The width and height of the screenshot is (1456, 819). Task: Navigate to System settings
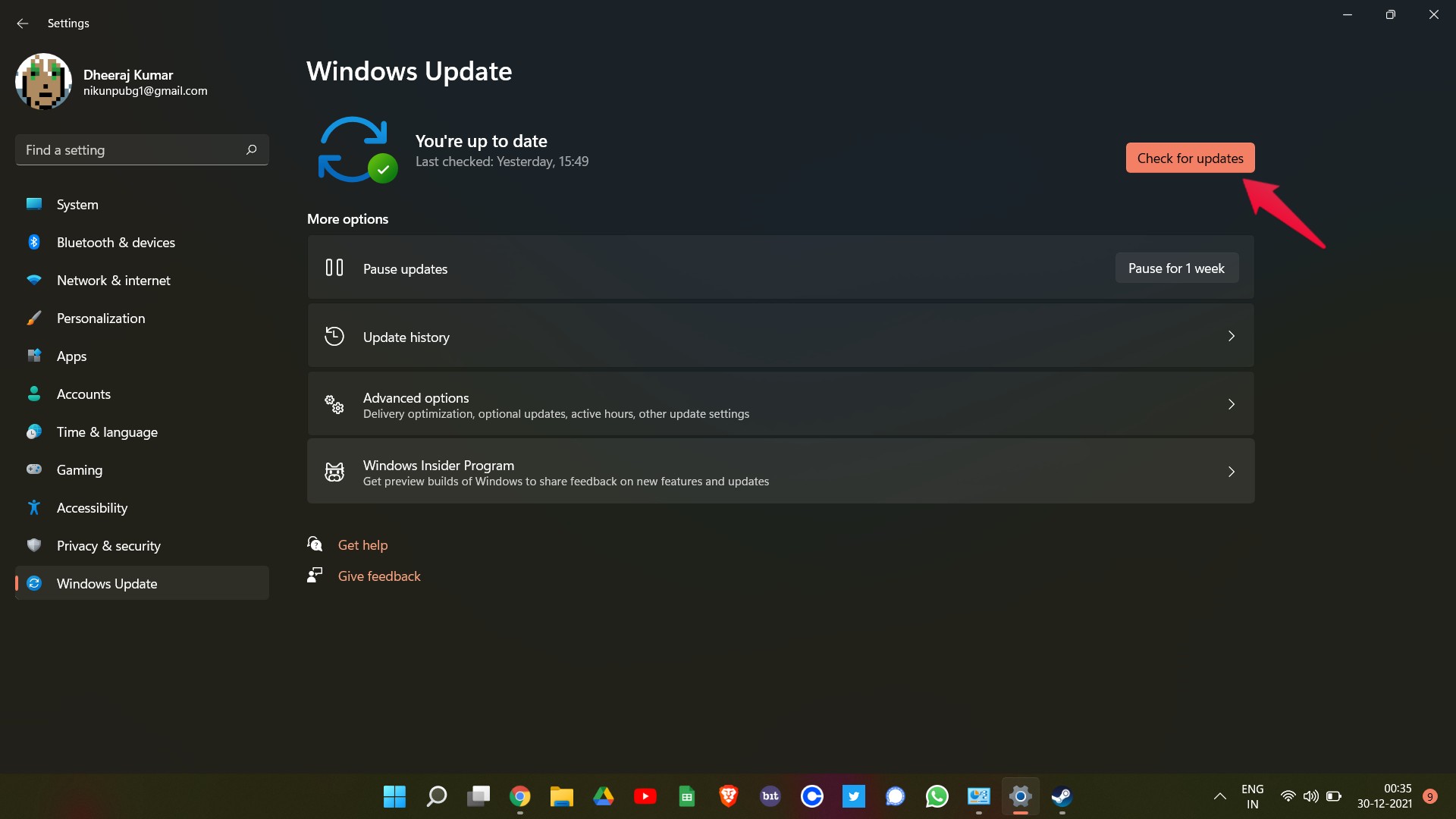pyautogui.click(x=77, y=204)
